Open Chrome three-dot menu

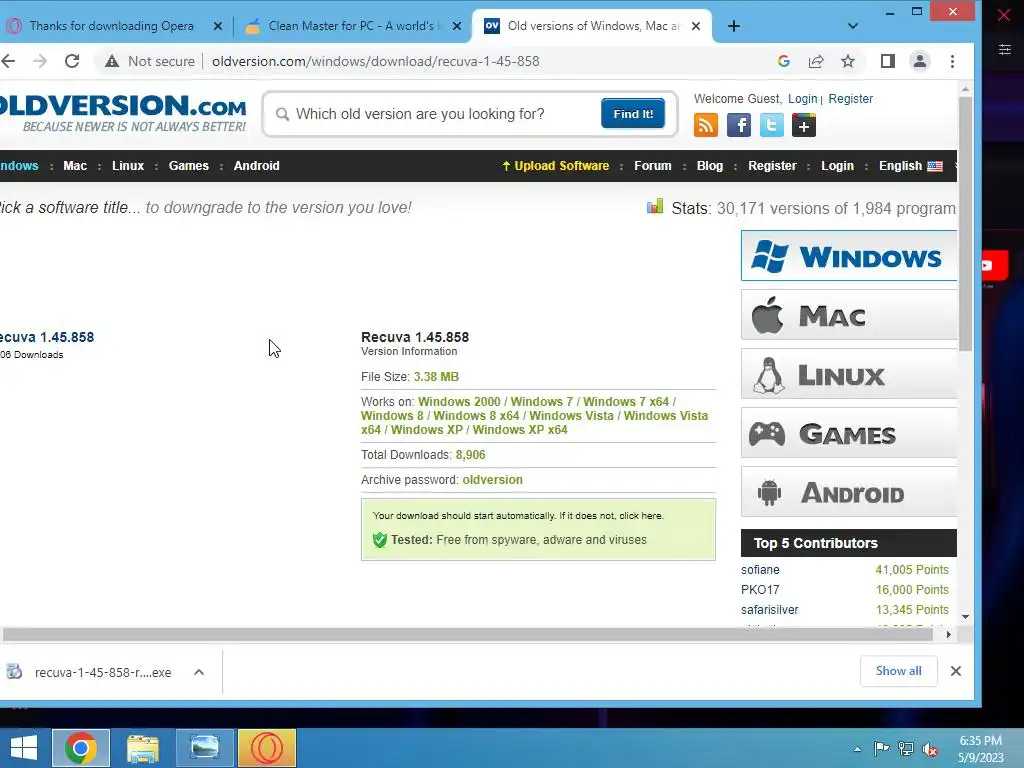[952, 61]
